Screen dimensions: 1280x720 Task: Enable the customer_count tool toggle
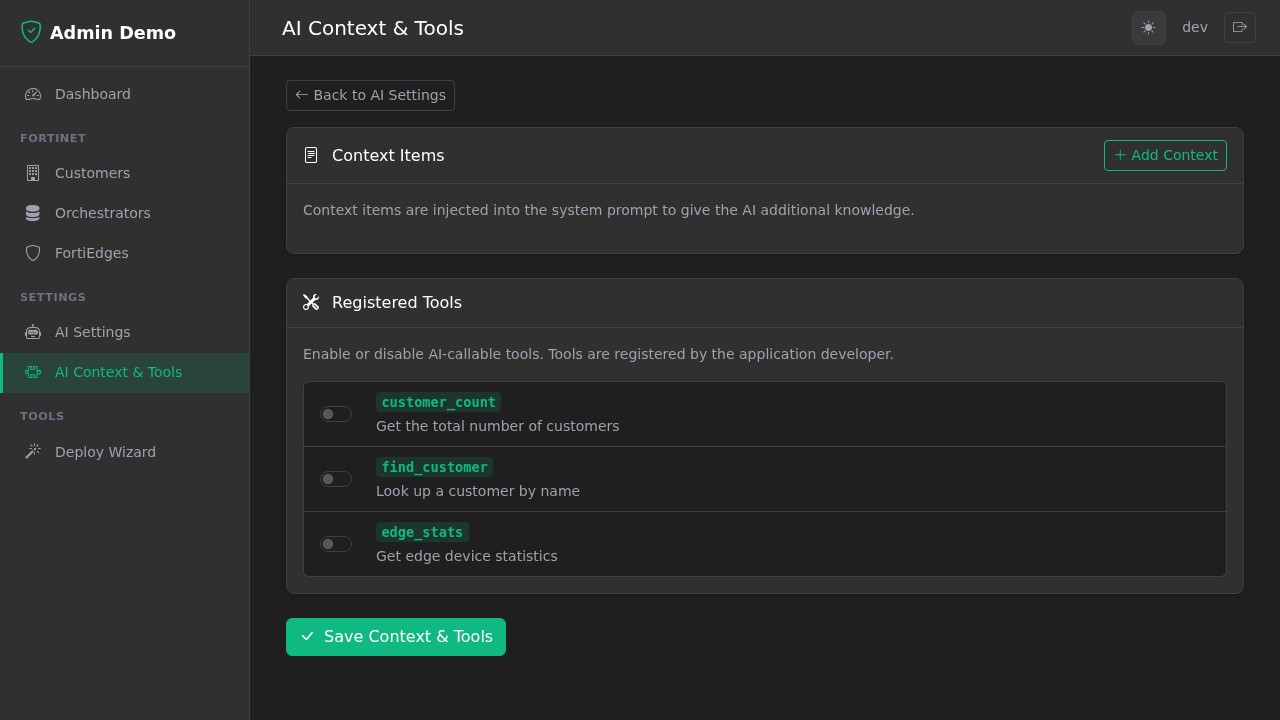coord(336,414)
